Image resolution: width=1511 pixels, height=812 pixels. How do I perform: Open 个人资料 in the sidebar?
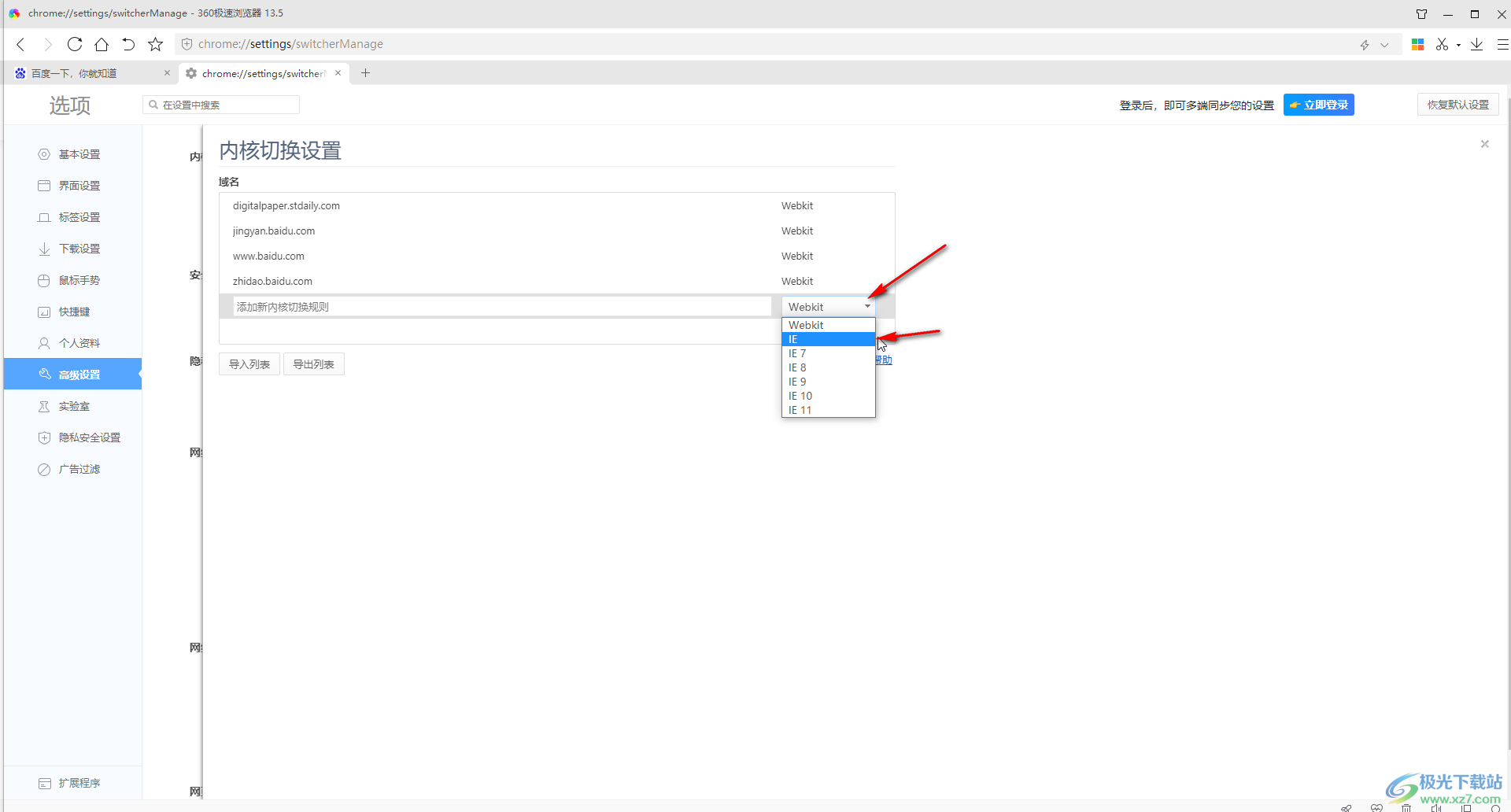click(72, 343)
